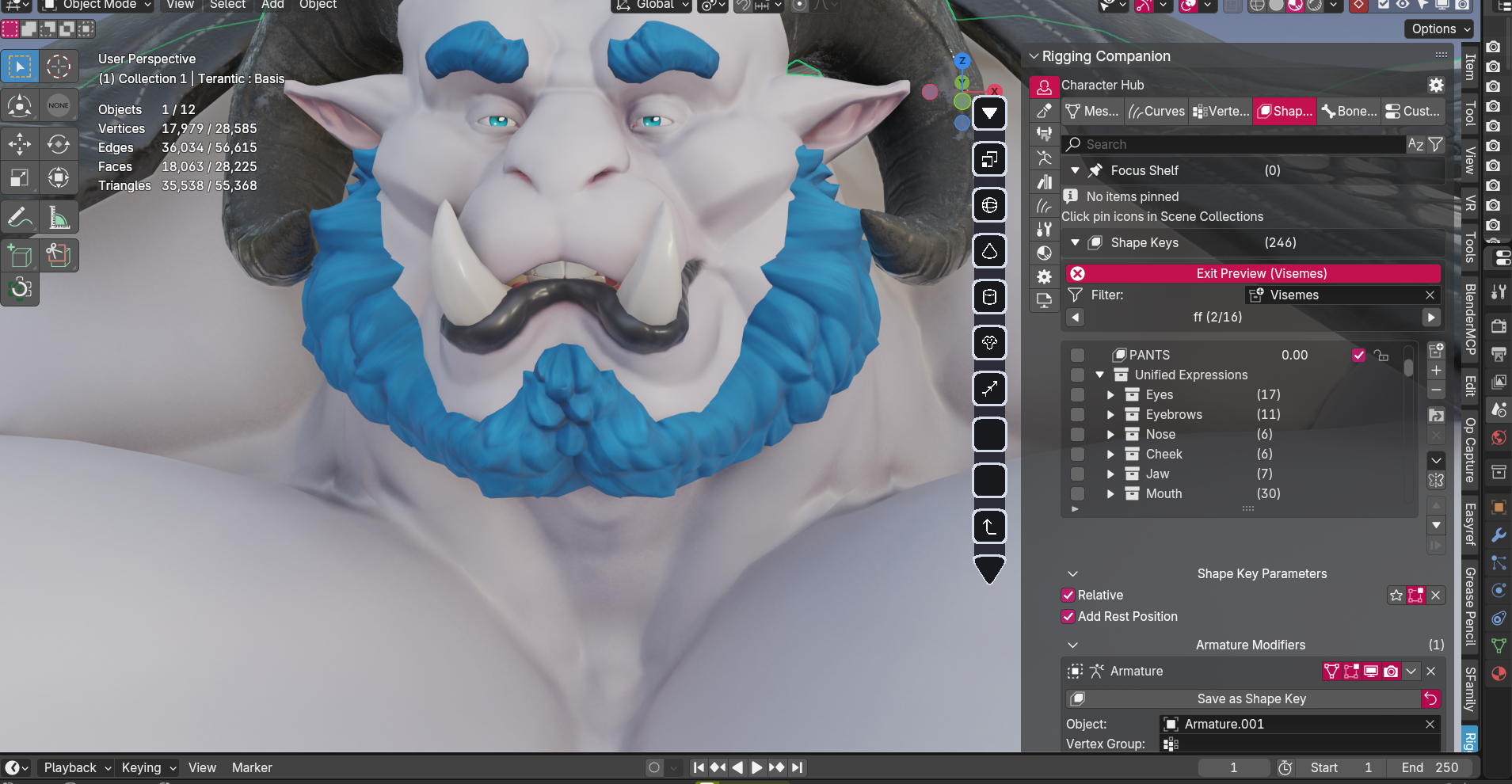Viewport: 1512px width, 784px height.
Task: Select the Add Cube tool
Action: (20, 255)
